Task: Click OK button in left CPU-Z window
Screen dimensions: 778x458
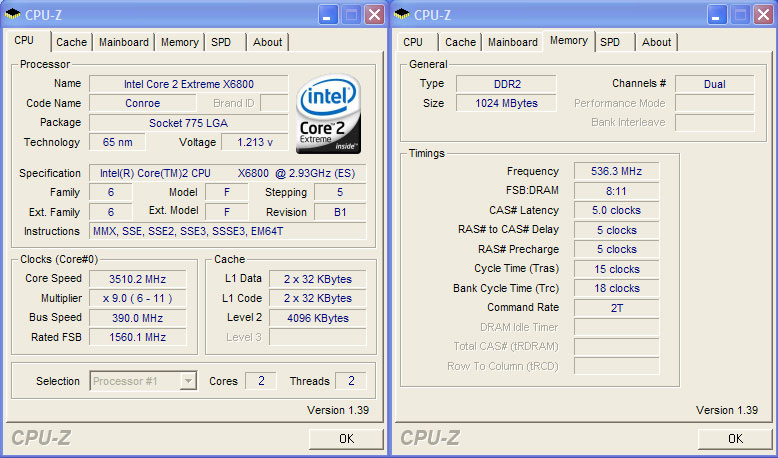Action: (x=346, y=439)
